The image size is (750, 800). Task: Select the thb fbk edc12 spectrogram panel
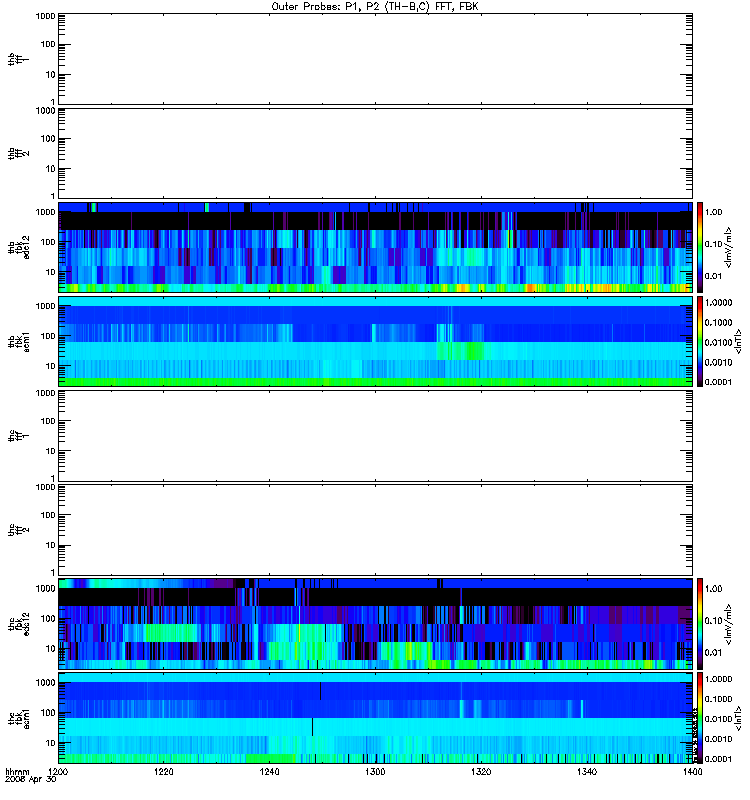[375, 247]
